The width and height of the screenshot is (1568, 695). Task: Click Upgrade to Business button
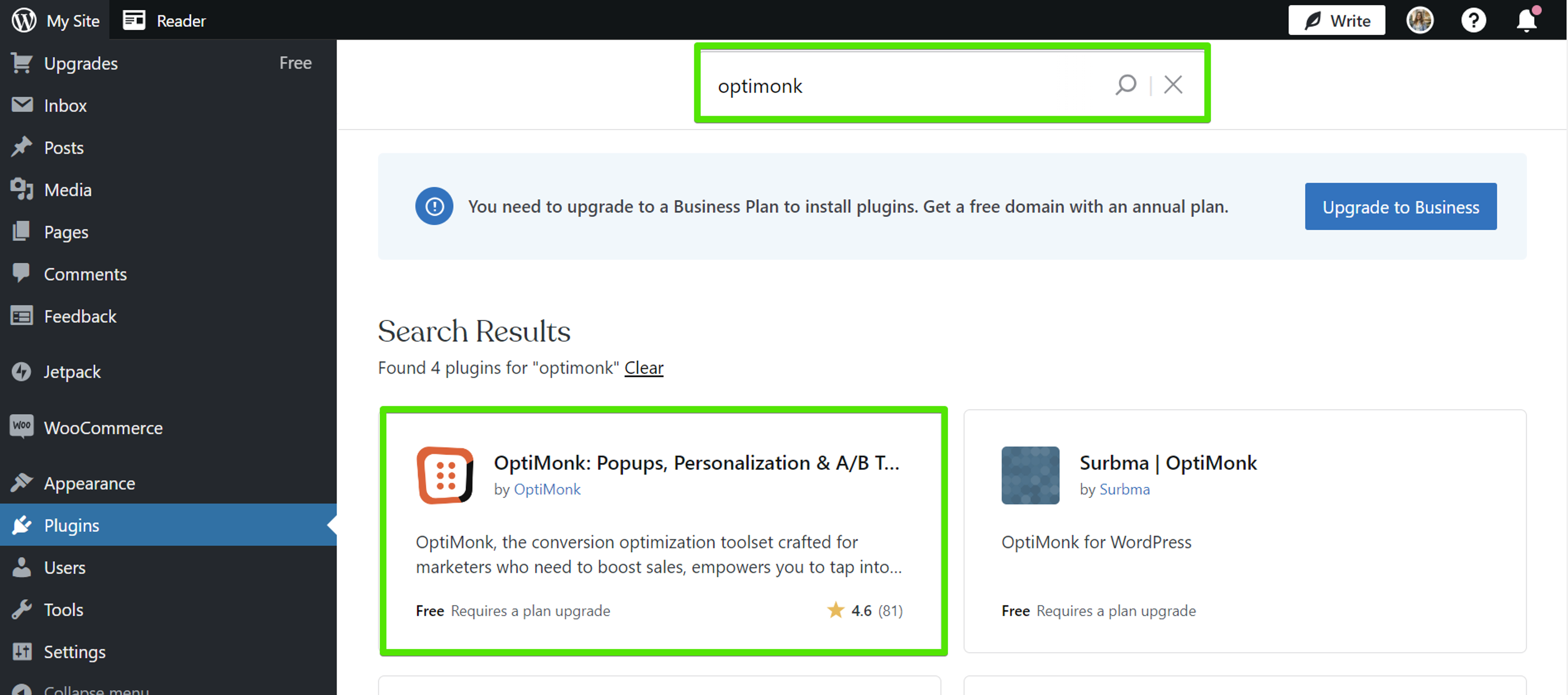(1401, 207)
